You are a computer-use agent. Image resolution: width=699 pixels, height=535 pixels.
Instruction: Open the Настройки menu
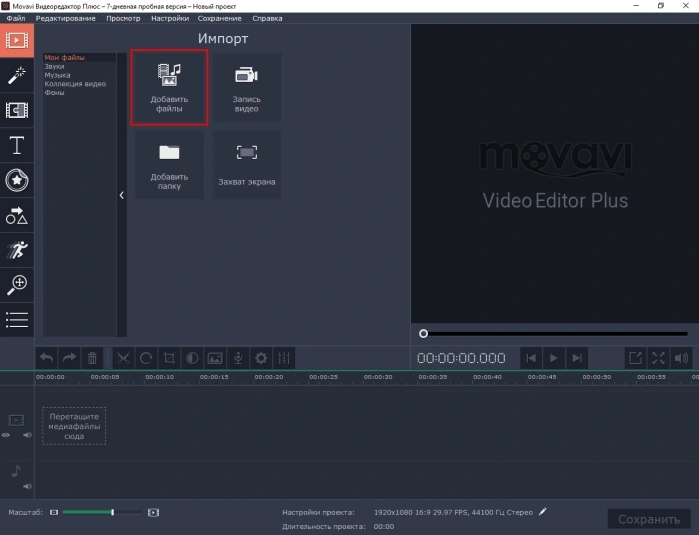click(170, 18)
